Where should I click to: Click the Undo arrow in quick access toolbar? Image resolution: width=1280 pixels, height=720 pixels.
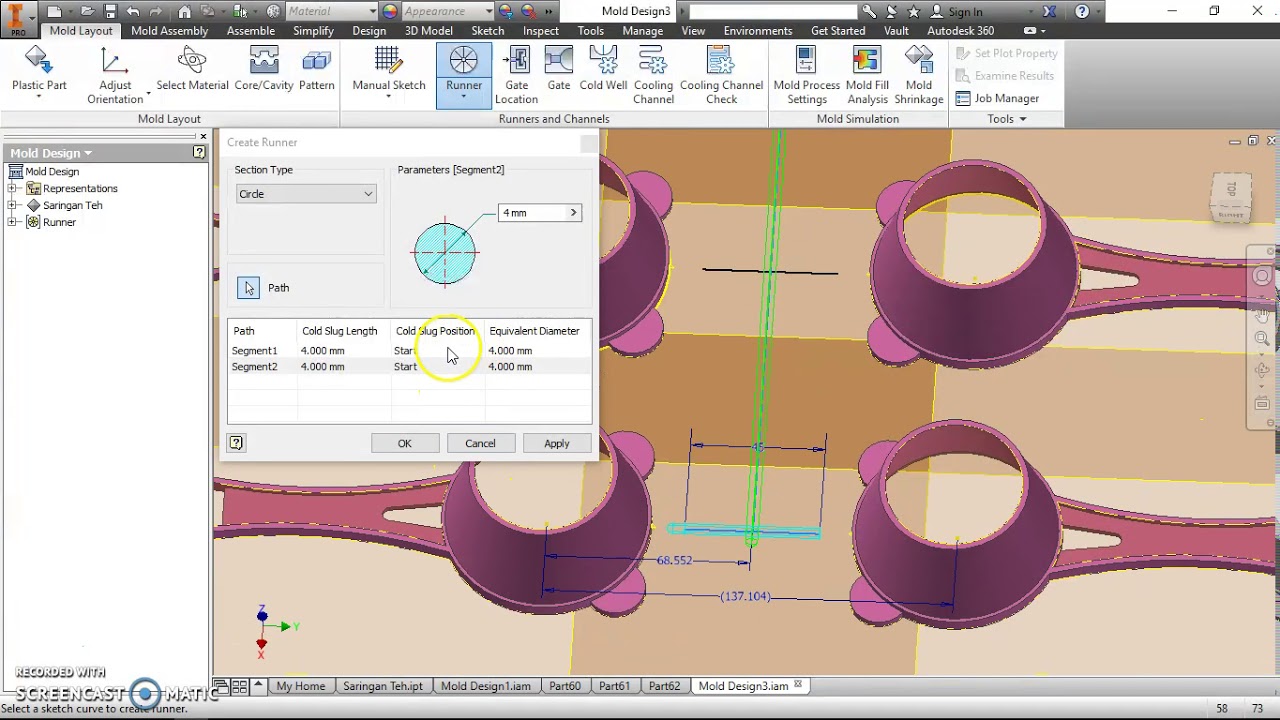click(x=133, y=11)
